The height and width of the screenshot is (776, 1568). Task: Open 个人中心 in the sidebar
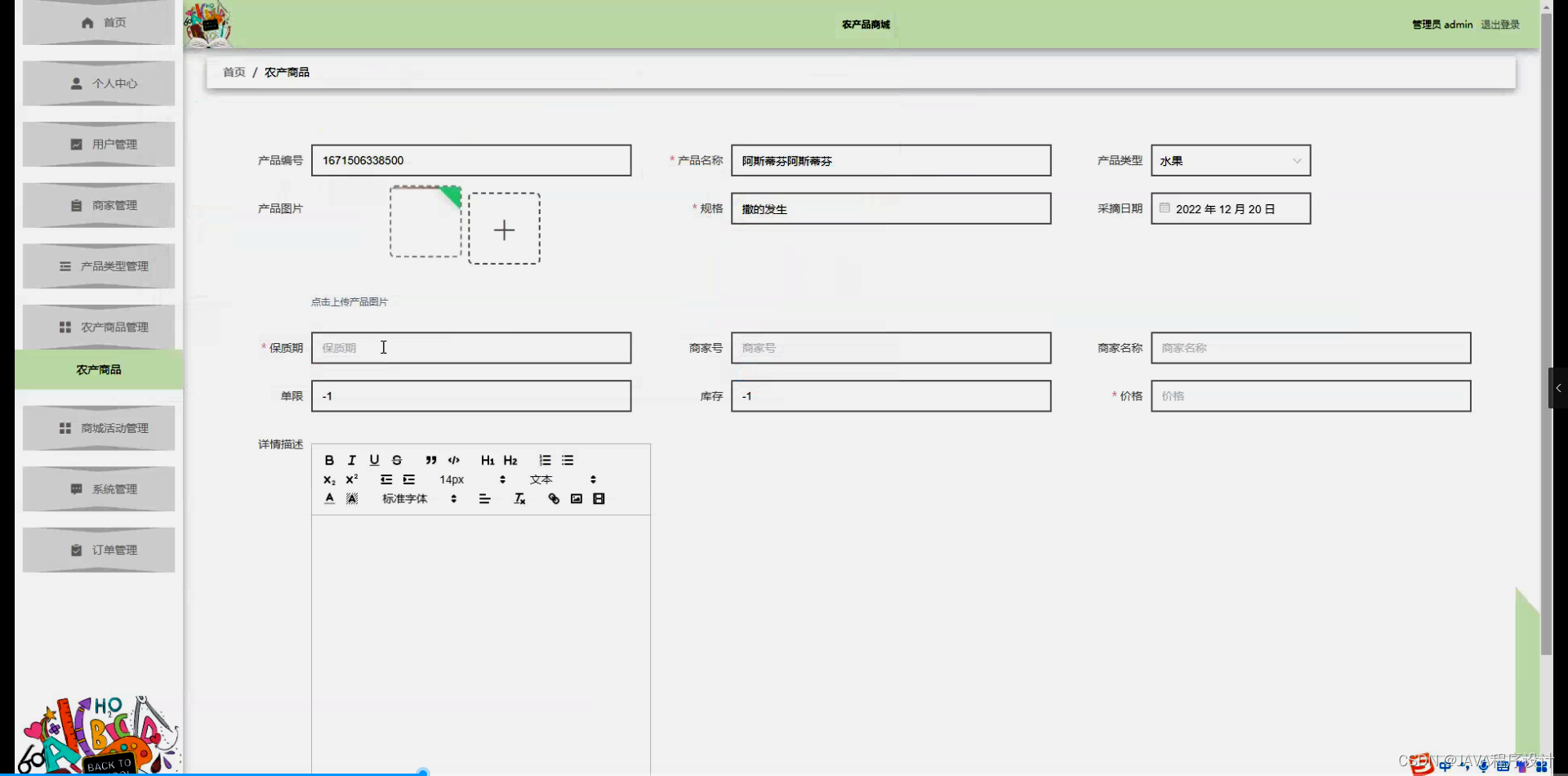click(x=99, y=83)
